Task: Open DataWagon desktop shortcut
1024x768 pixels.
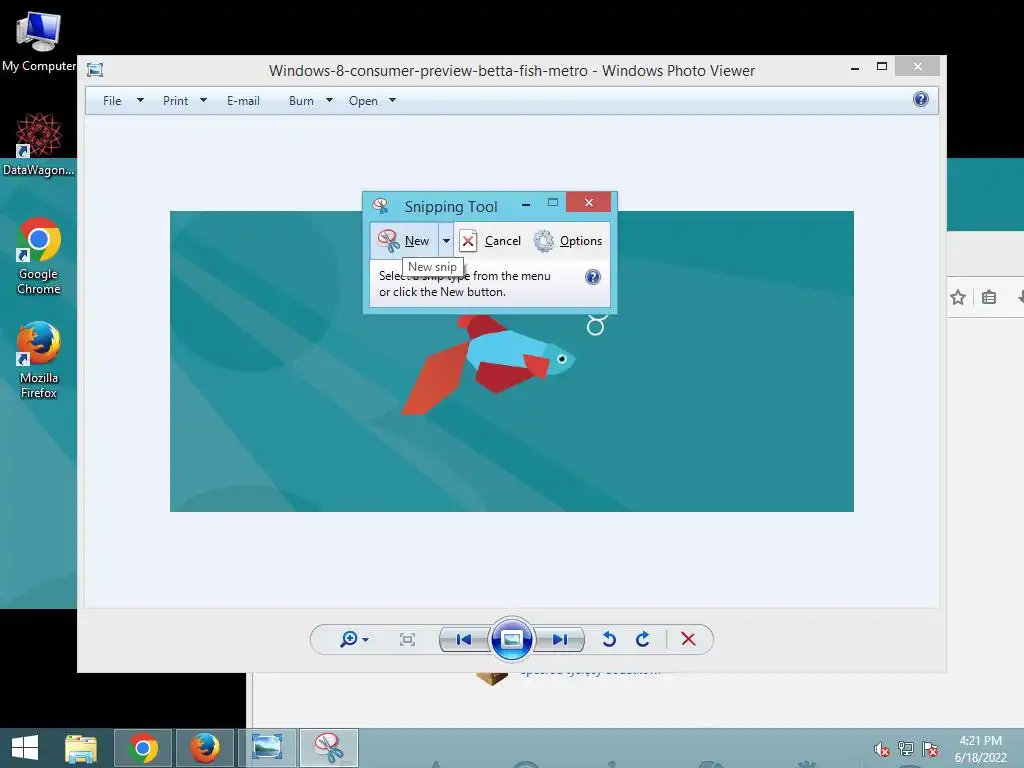Action: point(39,145)
